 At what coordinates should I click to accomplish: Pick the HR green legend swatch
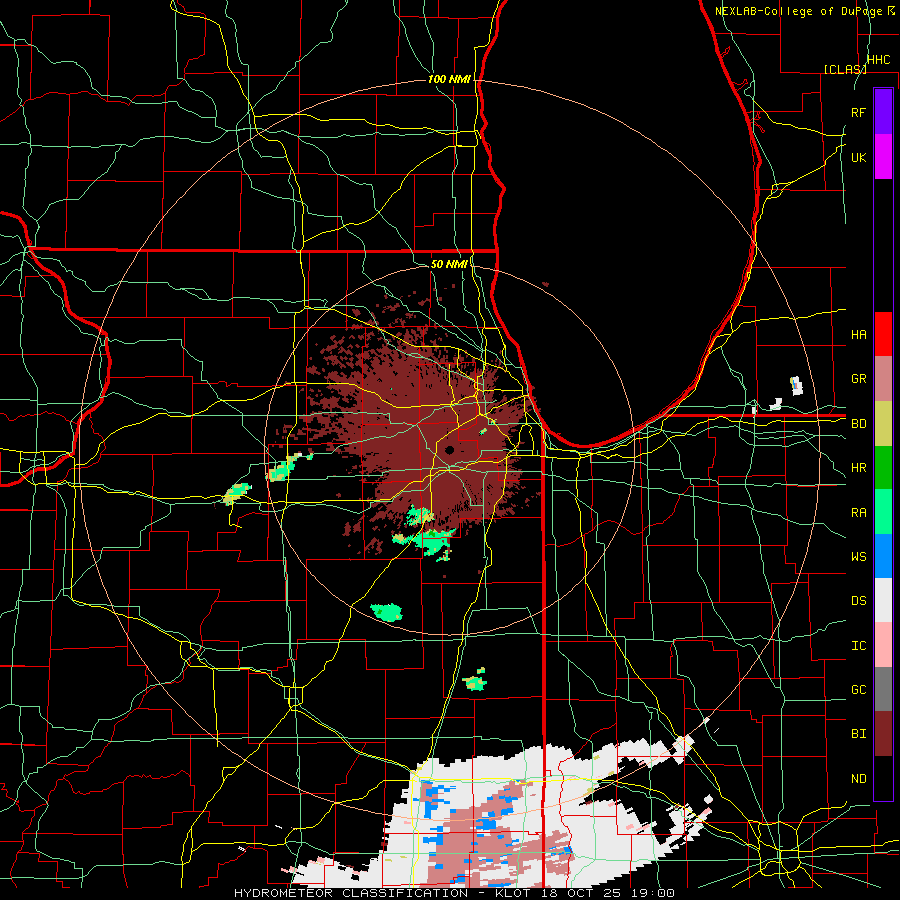(x=883, y=468)
